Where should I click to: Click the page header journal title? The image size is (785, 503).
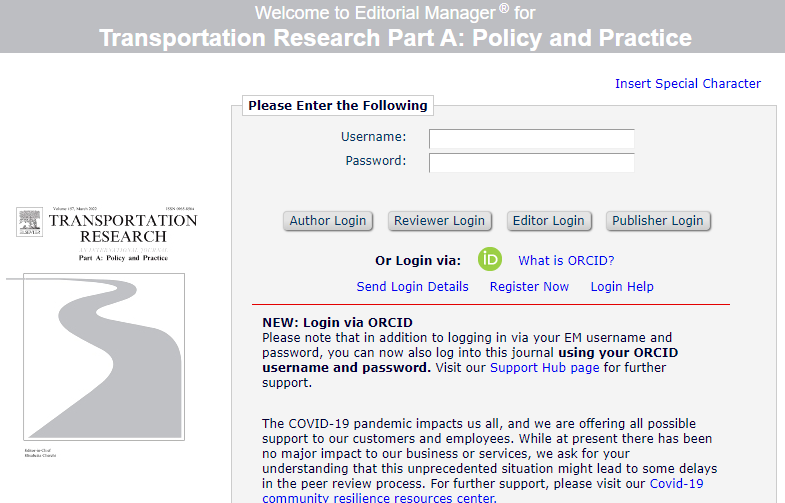395,39
